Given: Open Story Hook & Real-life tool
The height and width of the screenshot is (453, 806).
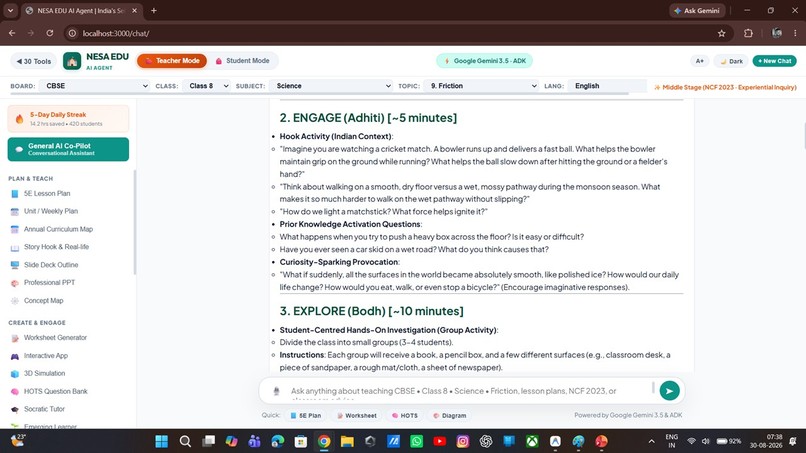Looking at the screenshot, I should coord(56,247).
